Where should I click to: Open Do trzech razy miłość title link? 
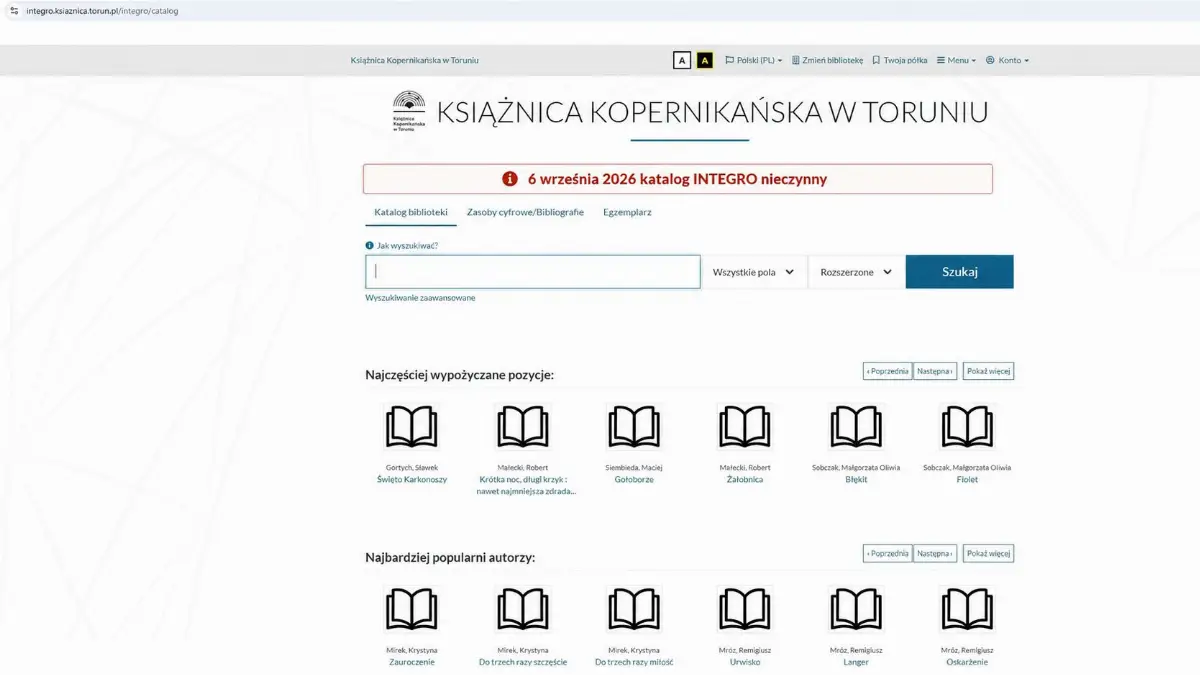pos(634,662)
